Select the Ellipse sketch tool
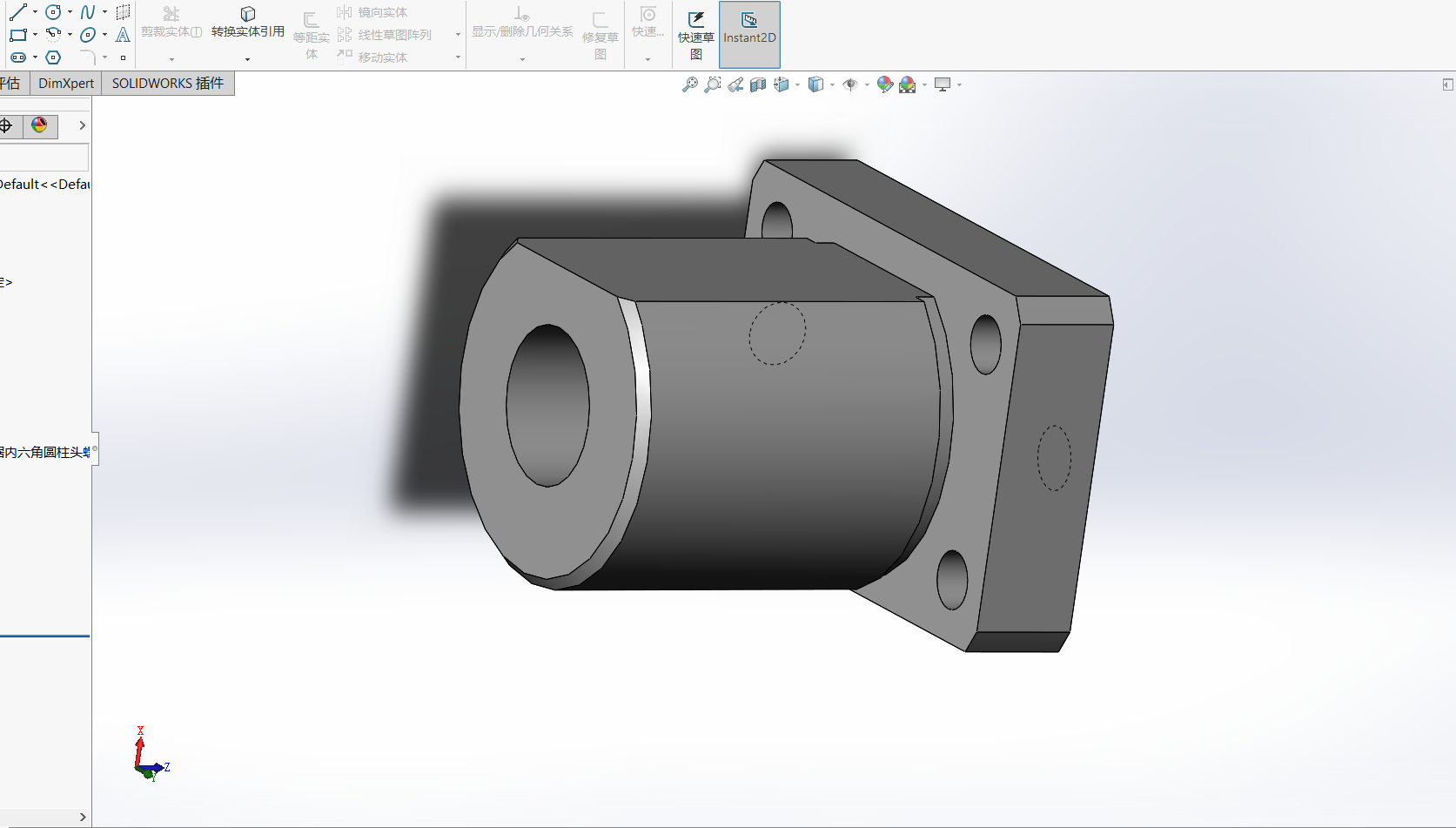Image resolution: width=1456 pixels, height=828 pixels. pyautogui.click(x=88, y=35)
